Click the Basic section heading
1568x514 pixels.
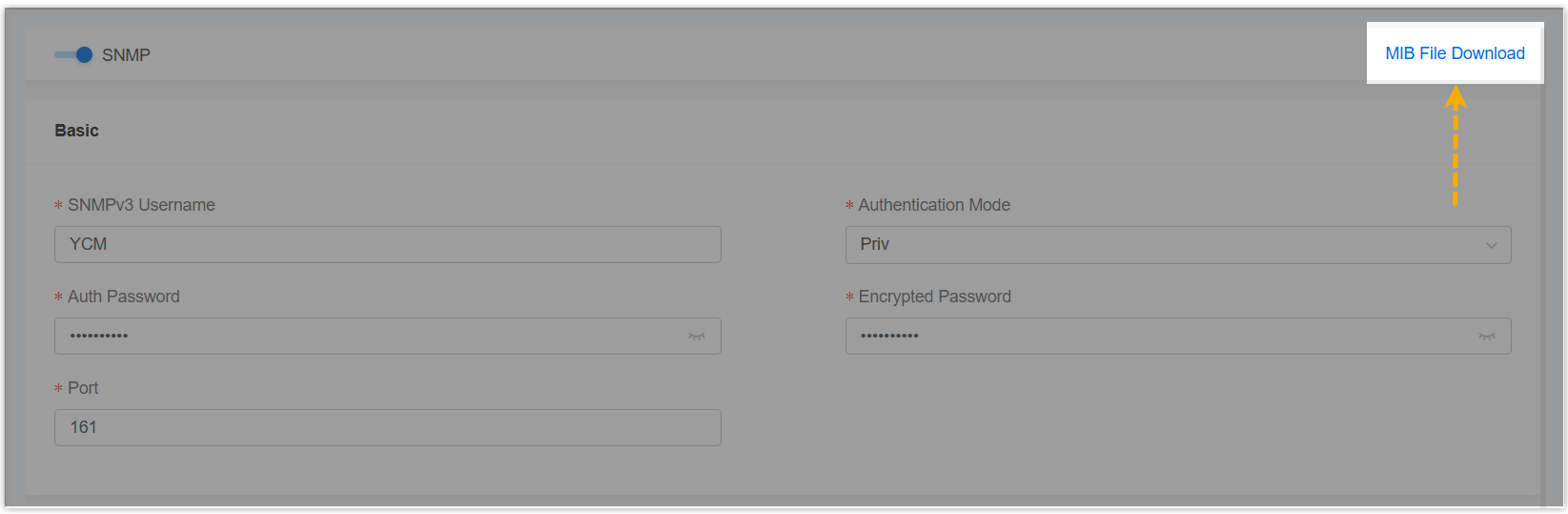(76, 131)
